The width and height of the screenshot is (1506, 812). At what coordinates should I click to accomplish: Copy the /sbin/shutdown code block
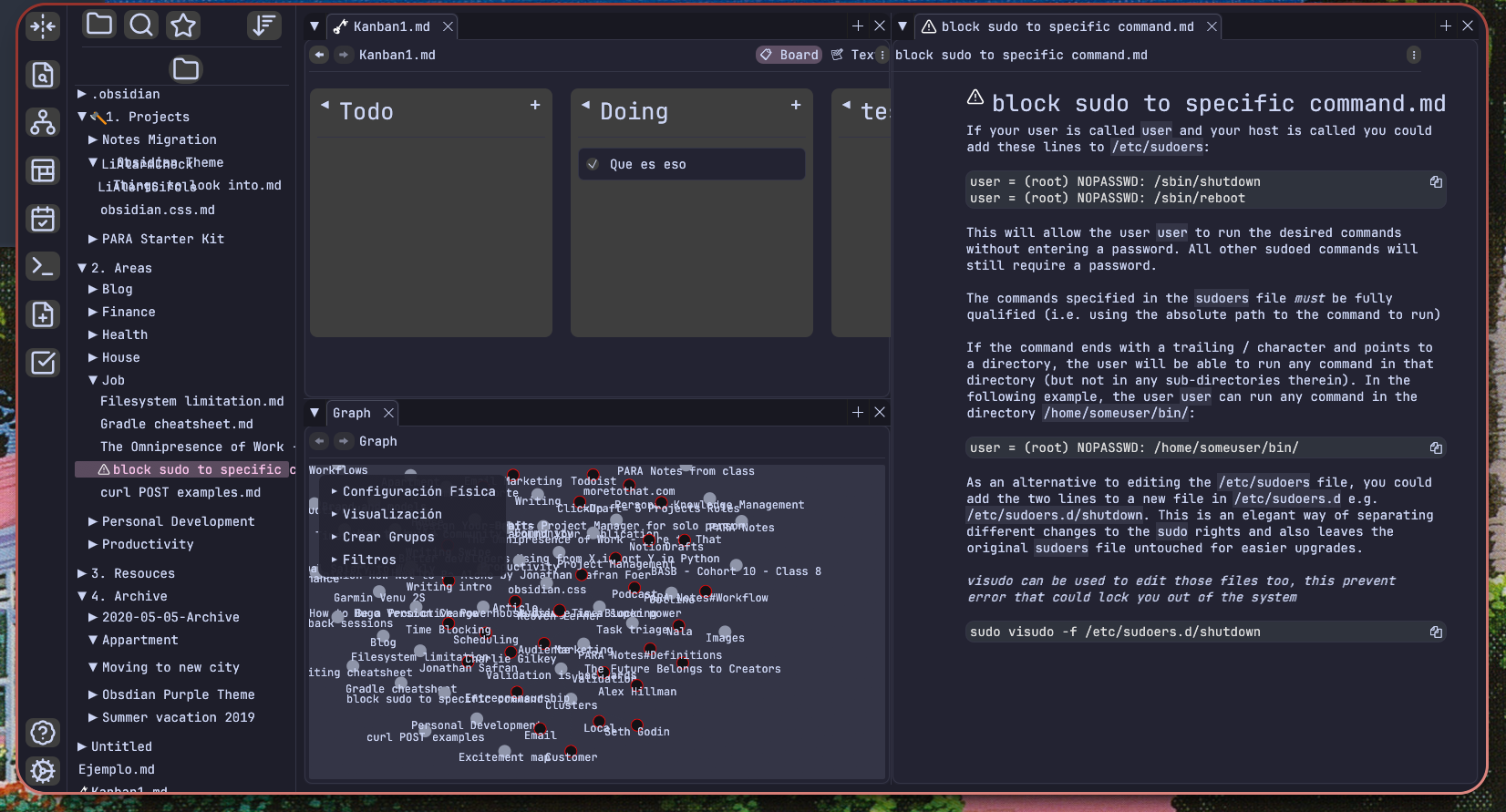click(1436, 182)
